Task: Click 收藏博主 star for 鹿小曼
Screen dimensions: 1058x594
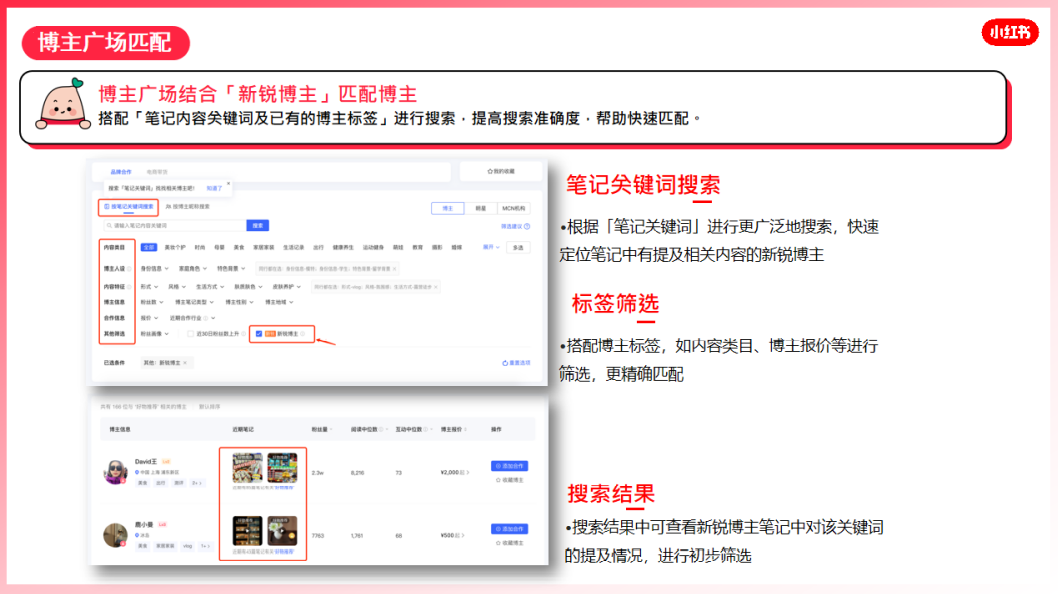Action: [x=499, y=543]
